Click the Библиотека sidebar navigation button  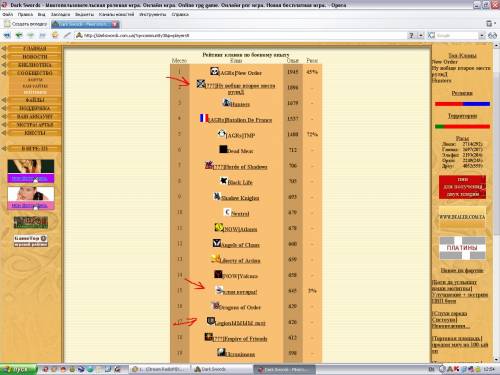[x=35, y=65]
